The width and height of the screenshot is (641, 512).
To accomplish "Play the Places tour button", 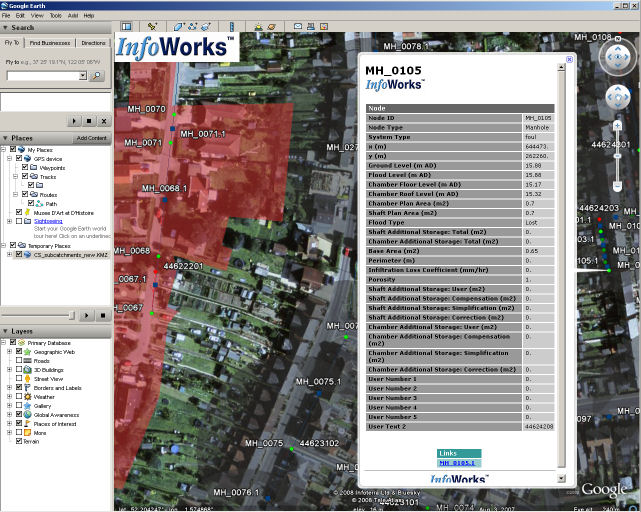I will tap(86, 315).
